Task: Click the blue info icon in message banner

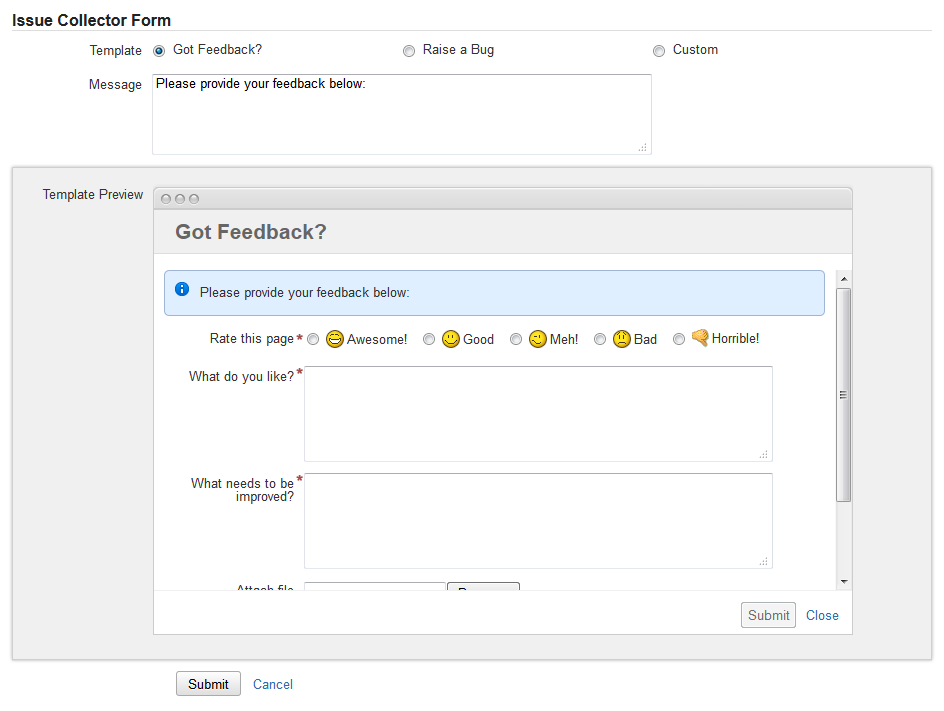Action: 182,290
